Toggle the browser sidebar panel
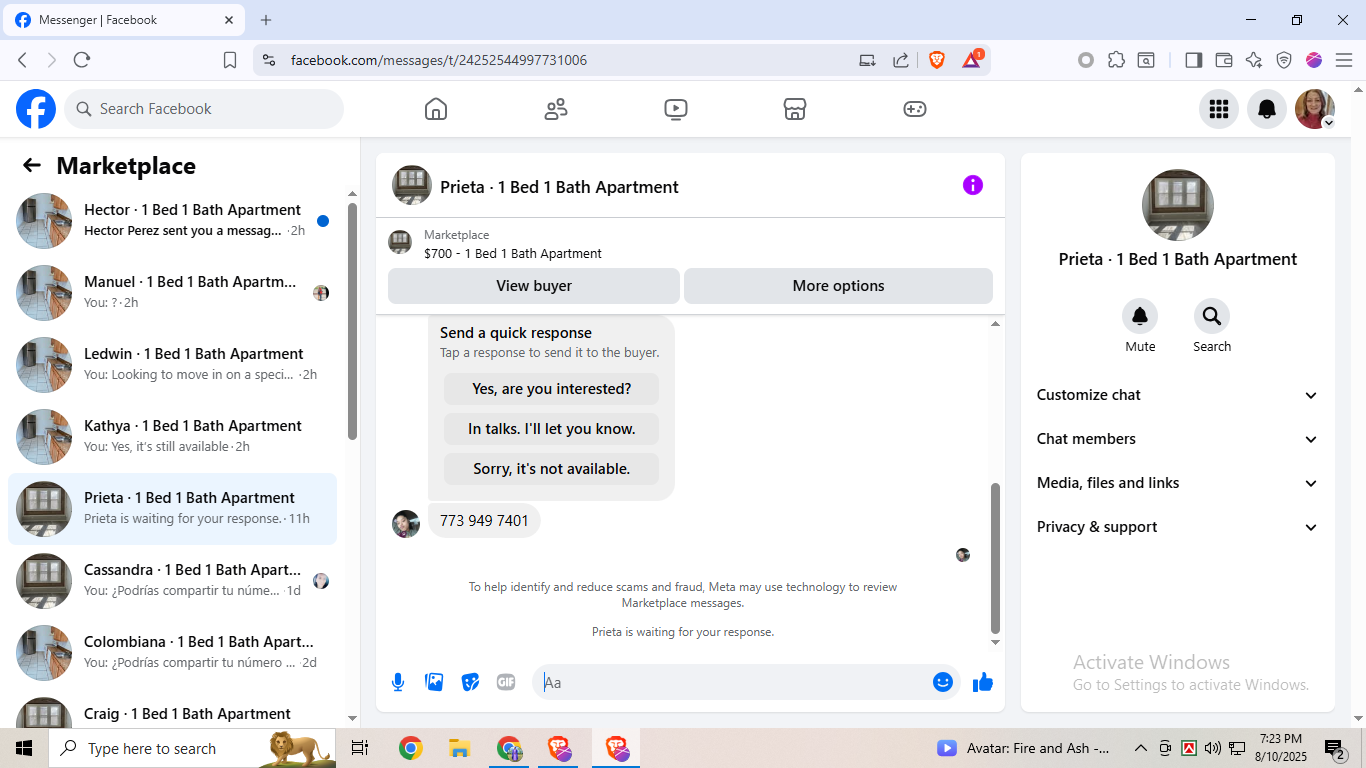 click(1193, 60)
